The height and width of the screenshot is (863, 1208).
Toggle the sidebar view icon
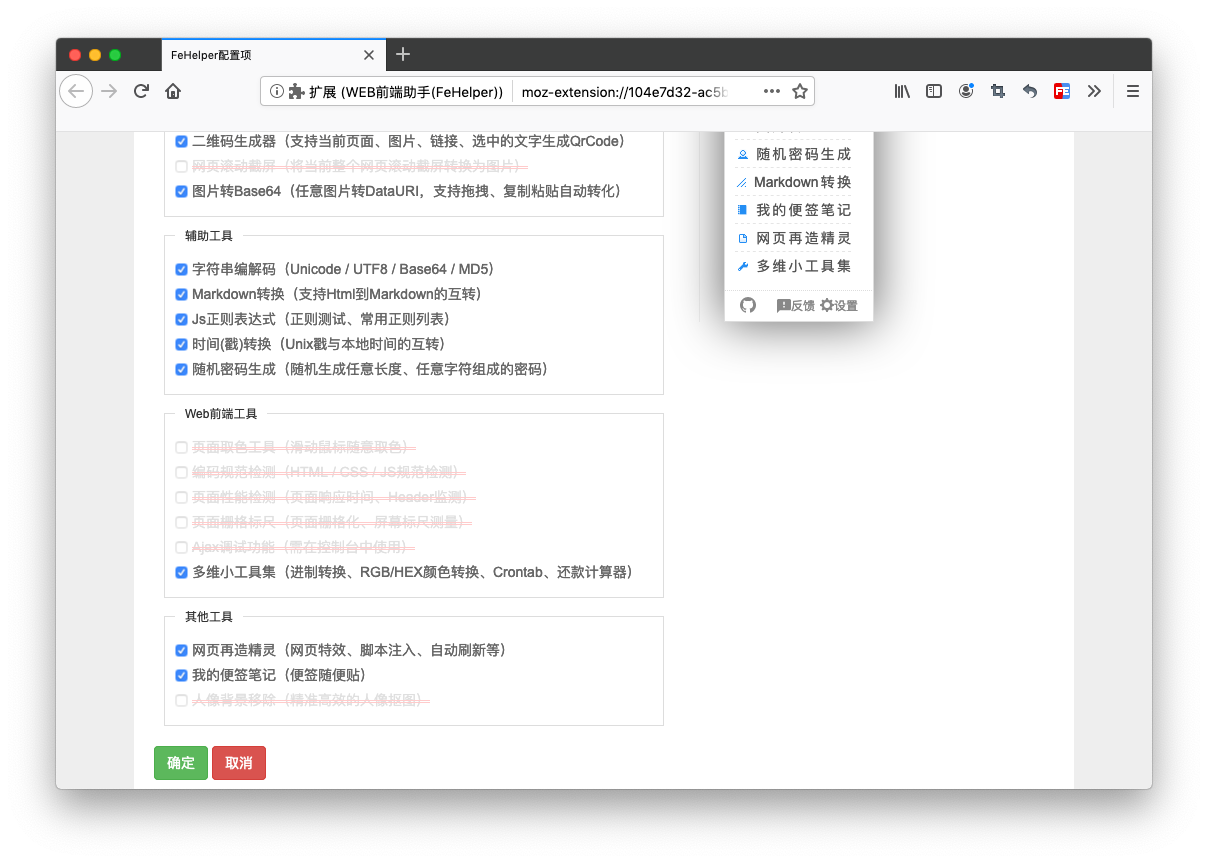[x=934, y=91]
